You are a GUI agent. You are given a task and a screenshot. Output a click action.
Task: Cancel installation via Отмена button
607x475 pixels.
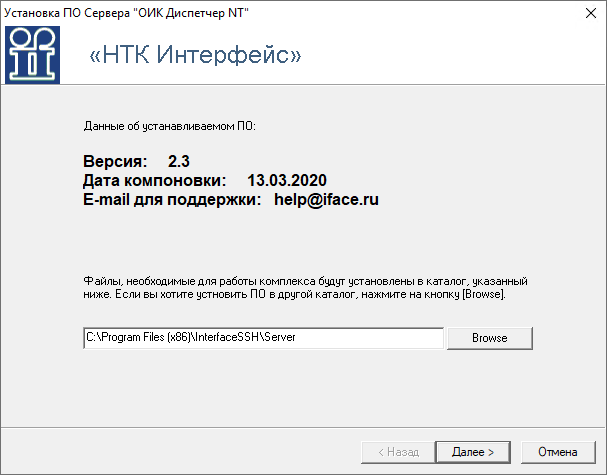pyautogui.click(x=557, y=452)
